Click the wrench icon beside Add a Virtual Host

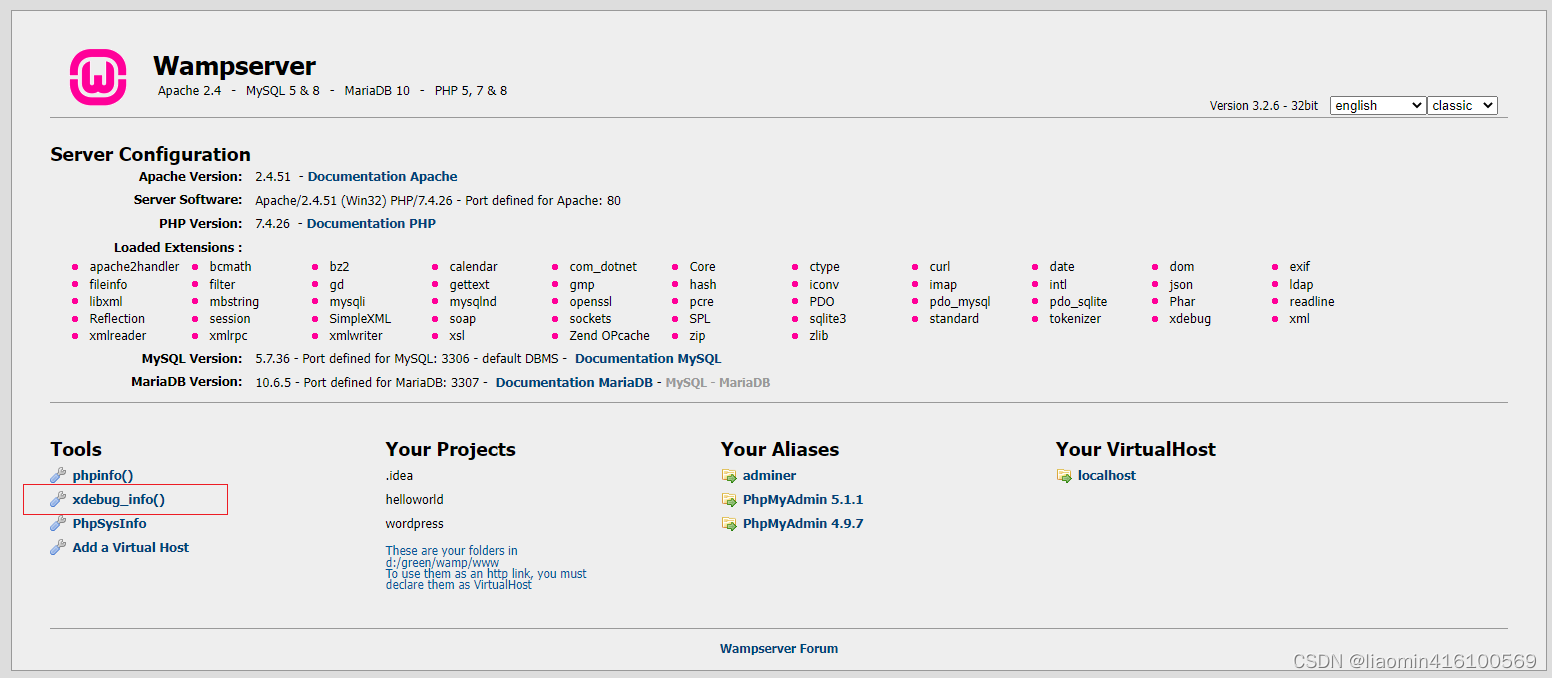coord(58,547)
